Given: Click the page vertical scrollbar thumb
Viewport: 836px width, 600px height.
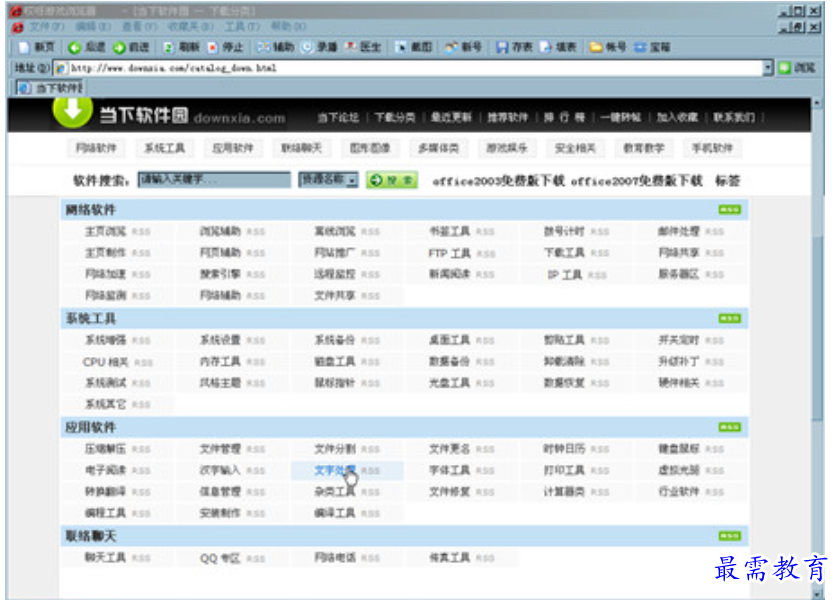Looking at the screenshot, I should pyautogui.click(x=817, y=328).
